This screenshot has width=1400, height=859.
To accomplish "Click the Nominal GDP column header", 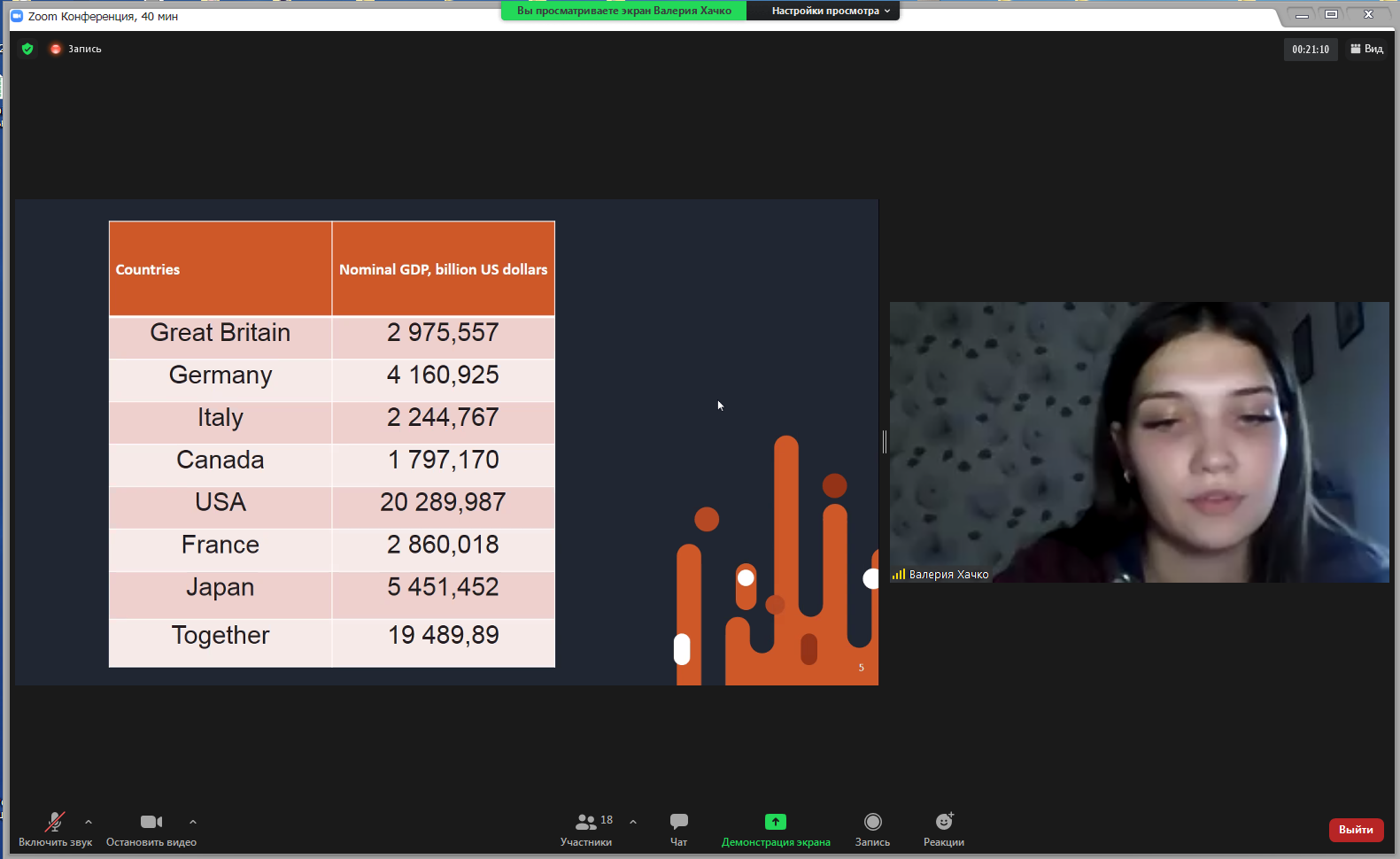I will click(444, 269).
